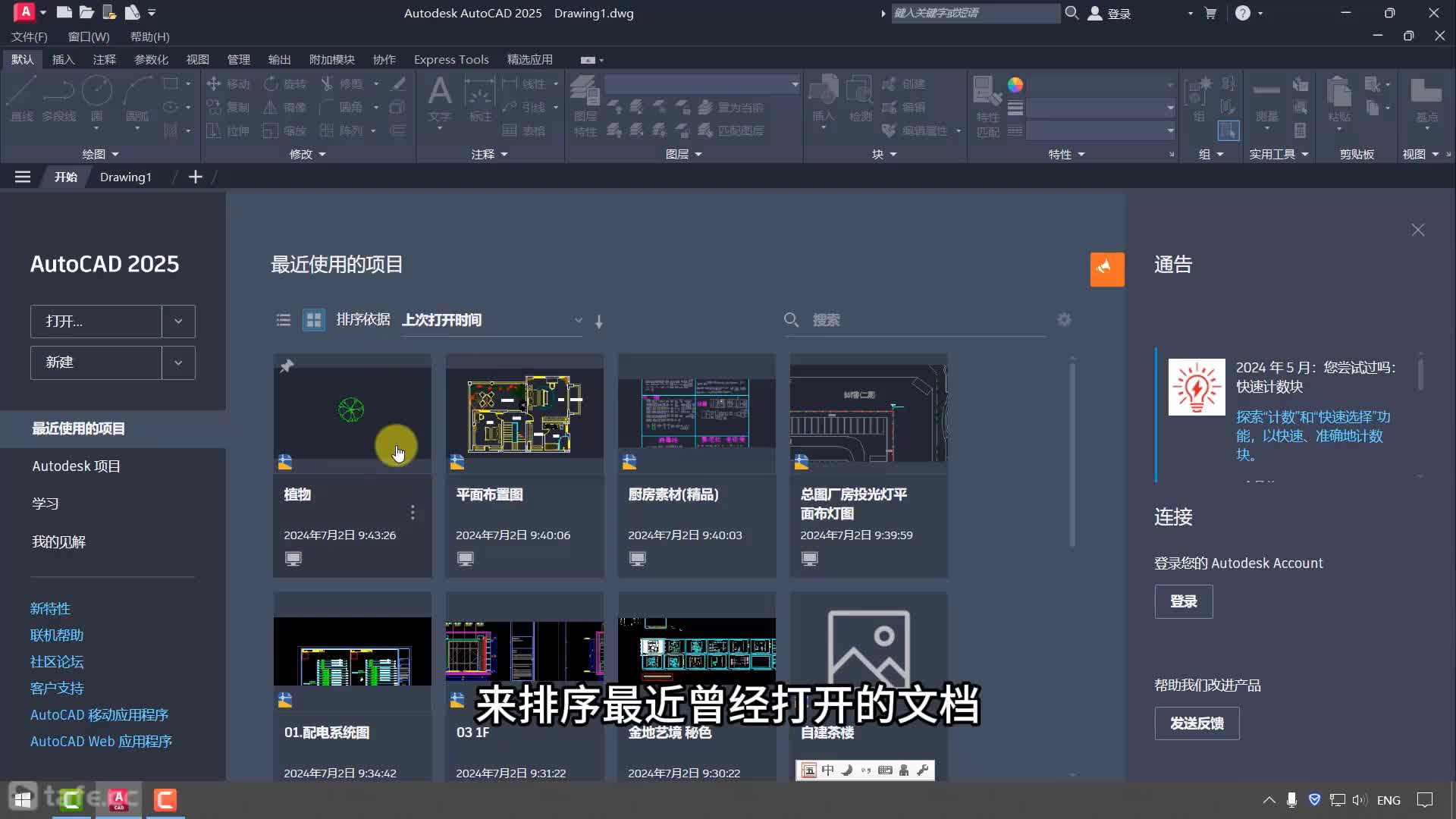Click the pin icon on 植物 card
Image resolution: width=1456 pixels, height=819 pixels.
tap(287, 366)
